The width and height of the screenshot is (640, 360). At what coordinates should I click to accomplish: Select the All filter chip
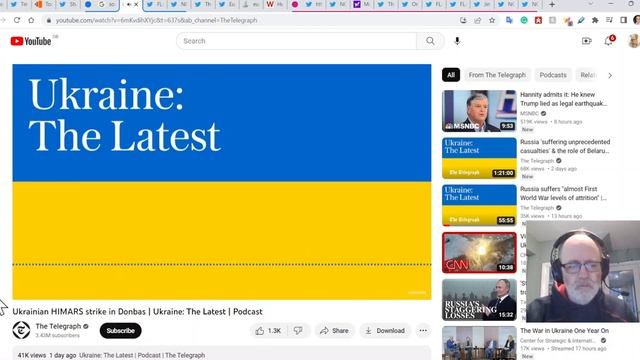[451, 75]
